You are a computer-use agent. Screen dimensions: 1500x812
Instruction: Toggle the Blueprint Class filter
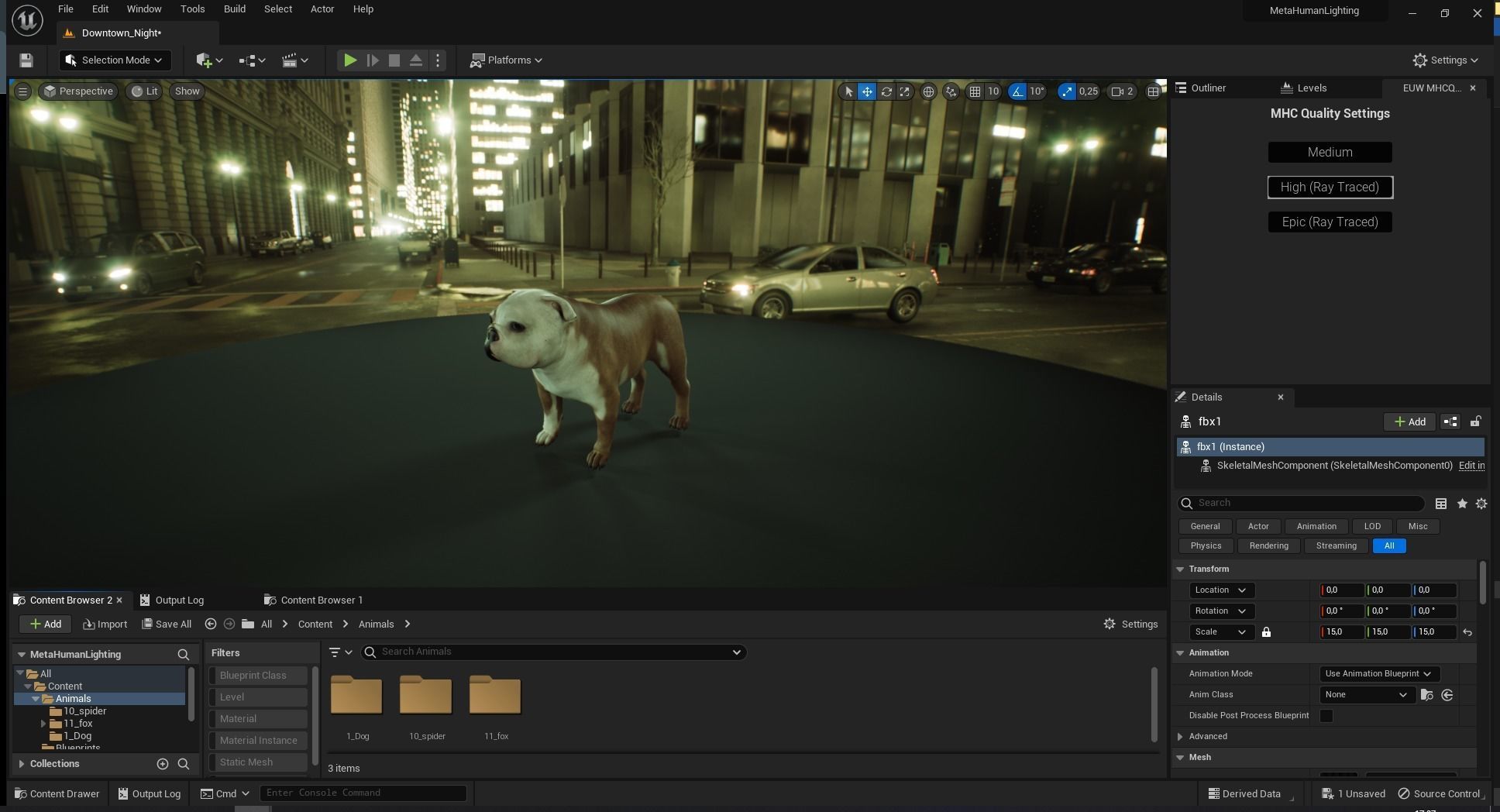(258, 676)
